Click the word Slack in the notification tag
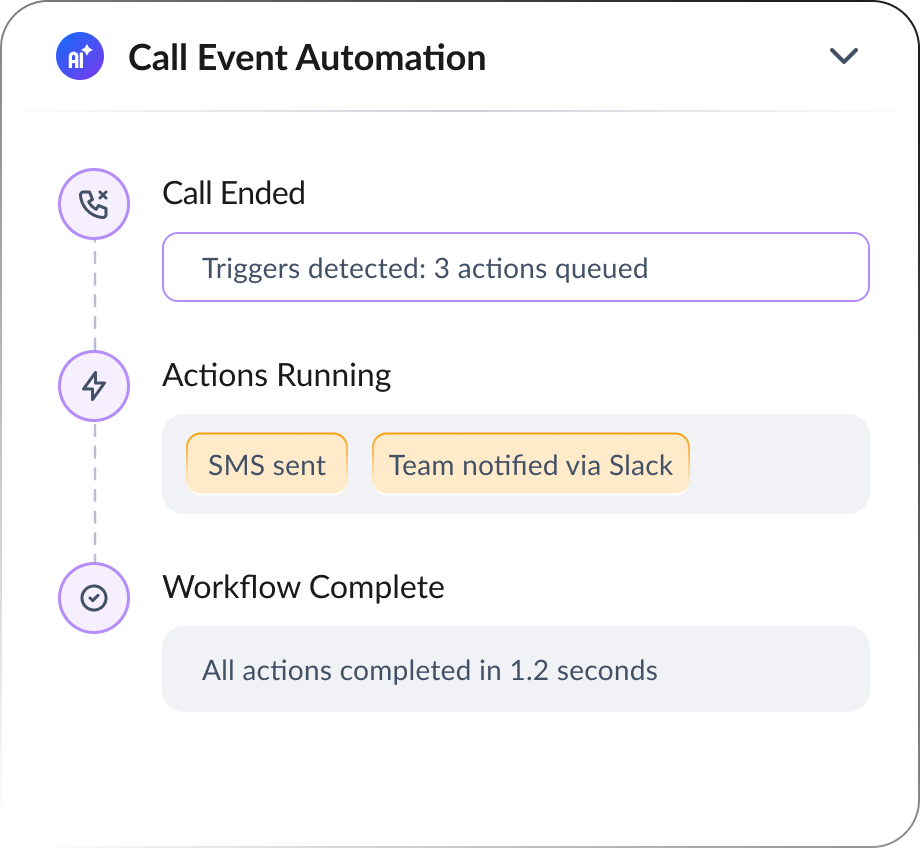The width and height of the screenshot is (920, 848). click(641, 465)
